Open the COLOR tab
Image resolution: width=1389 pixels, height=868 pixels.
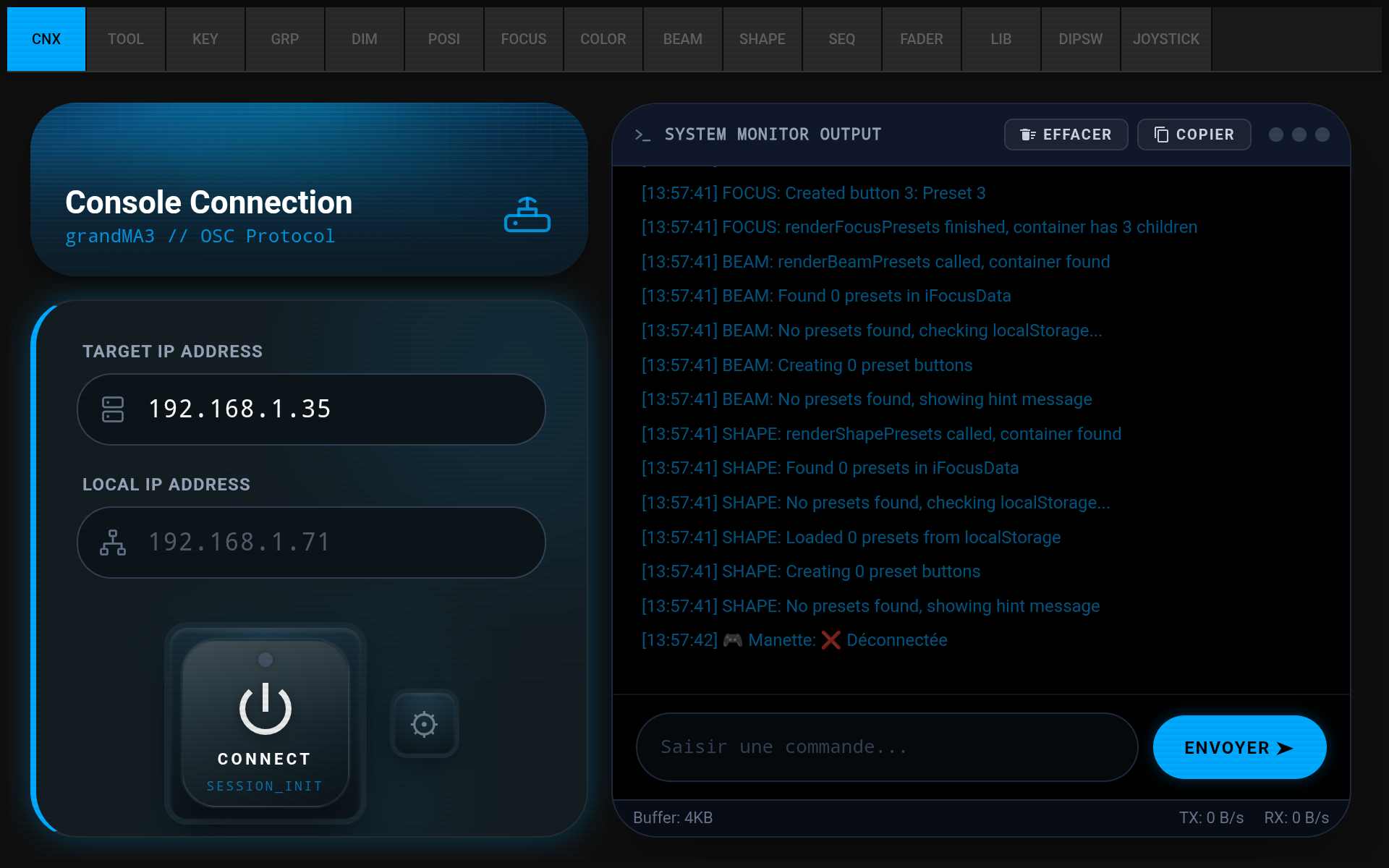603,39
